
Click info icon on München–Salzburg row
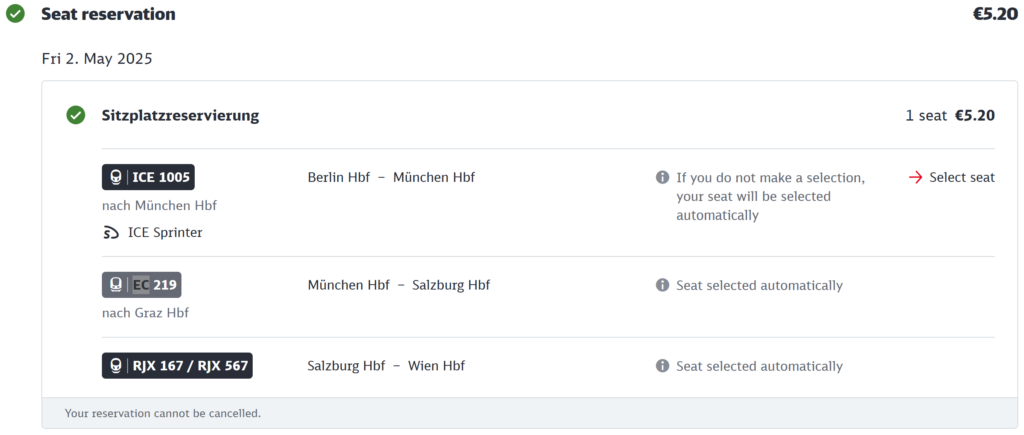click(x=662, y=285)
